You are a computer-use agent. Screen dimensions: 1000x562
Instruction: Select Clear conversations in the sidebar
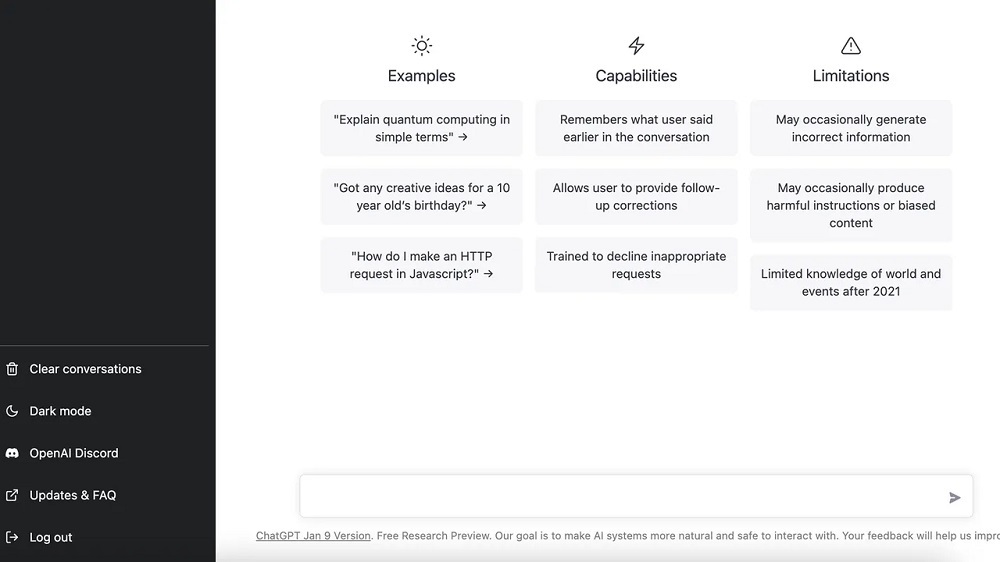click(x=85, y=369)
